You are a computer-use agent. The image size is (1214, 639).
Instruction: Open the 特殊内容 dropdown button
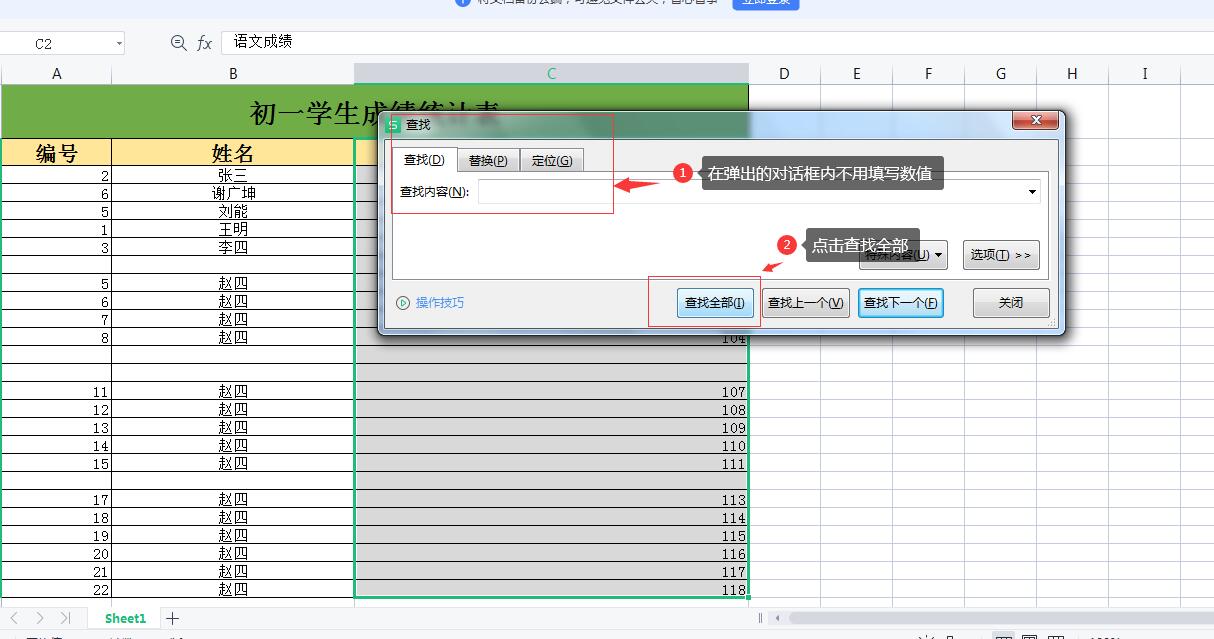click(x=903, y=255)
